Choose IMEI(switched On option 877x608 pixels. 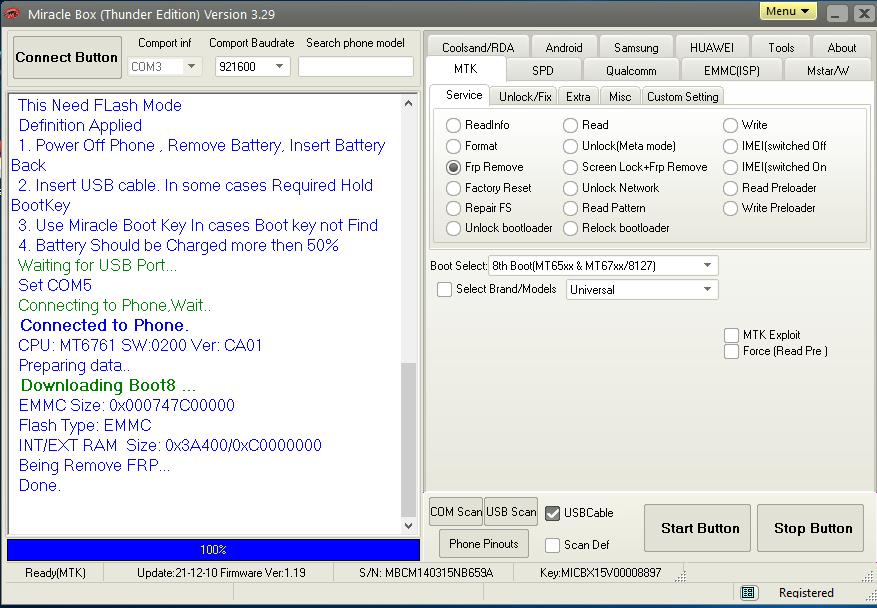(730, 167)
